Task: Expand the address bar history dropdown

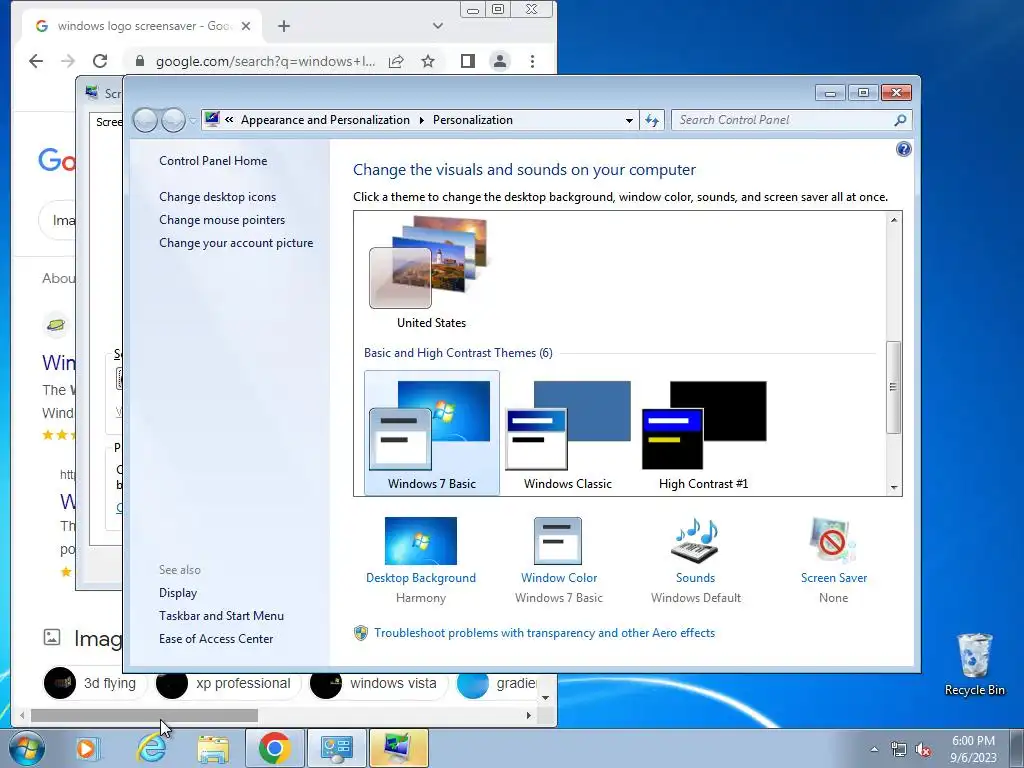Action: [629, 120]
